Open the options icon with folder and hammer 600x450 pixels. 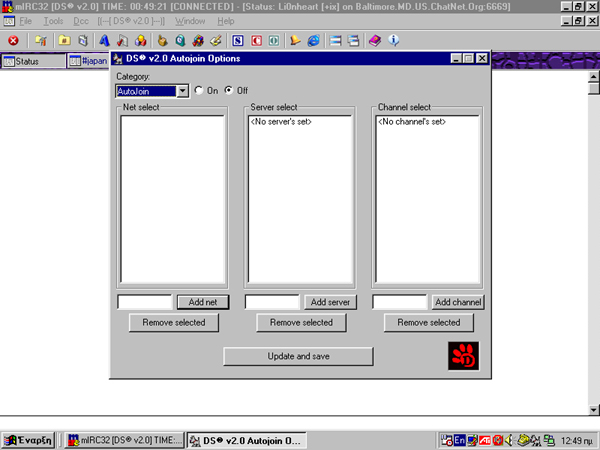click(x=41, y=41)
